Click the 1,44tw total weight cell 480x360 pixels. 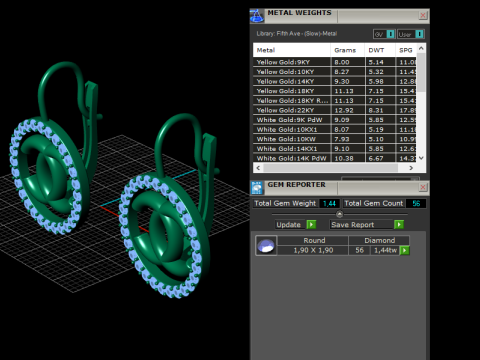[385, 250]
